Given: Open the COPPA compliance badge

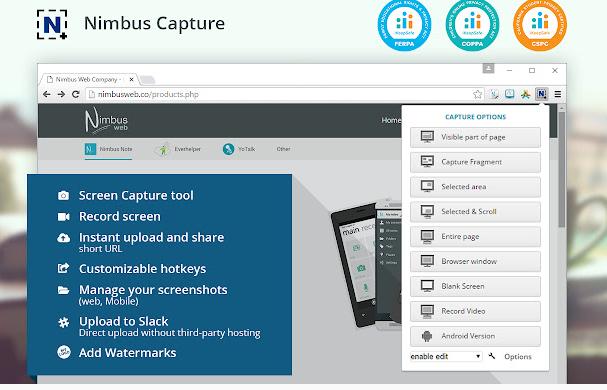Looking at the screenshot, I should pos(472,25).
